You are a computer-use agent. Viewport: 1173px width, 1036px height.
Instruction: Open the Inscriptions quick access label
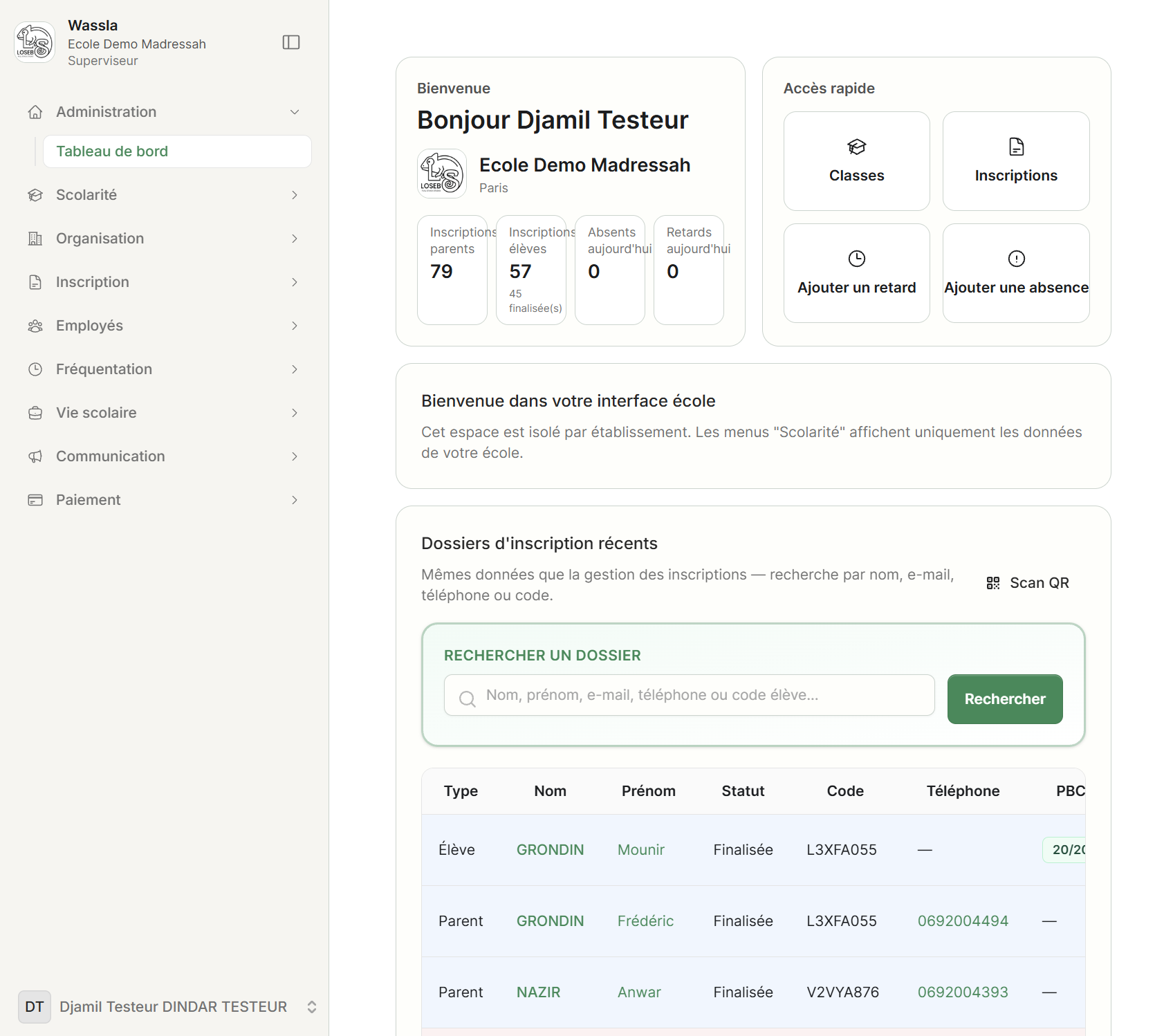(x=1016, y=176)
